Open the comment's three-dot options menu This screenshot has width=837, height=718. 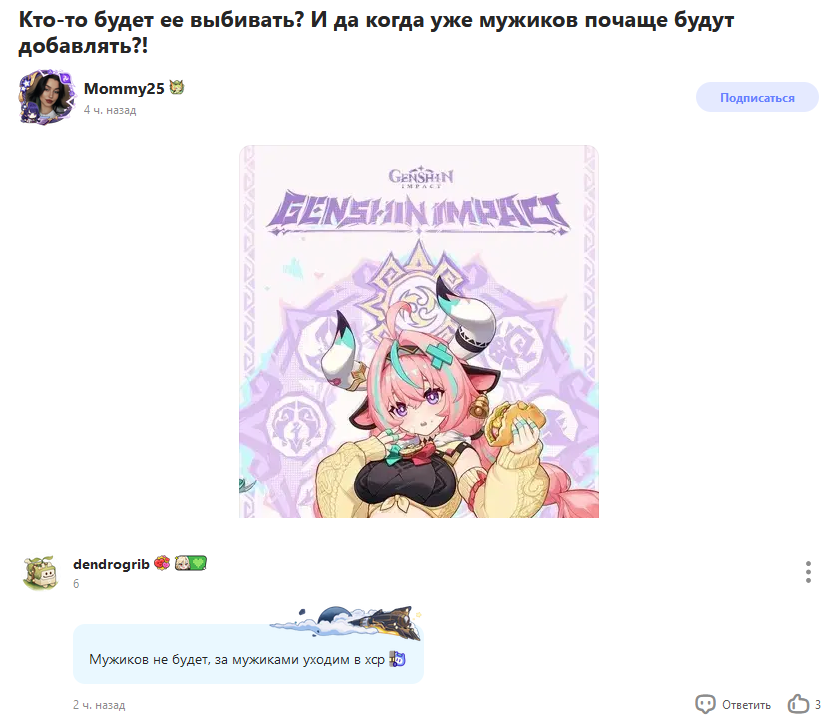808,572
